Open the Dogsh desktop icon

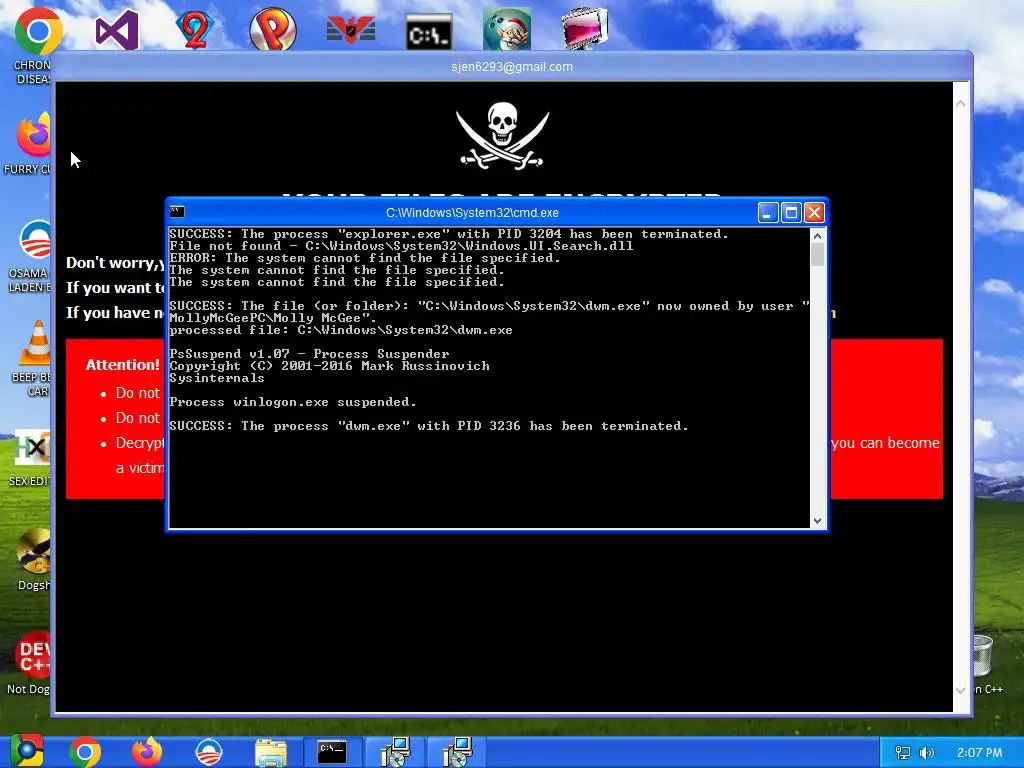tap(33, 551)
